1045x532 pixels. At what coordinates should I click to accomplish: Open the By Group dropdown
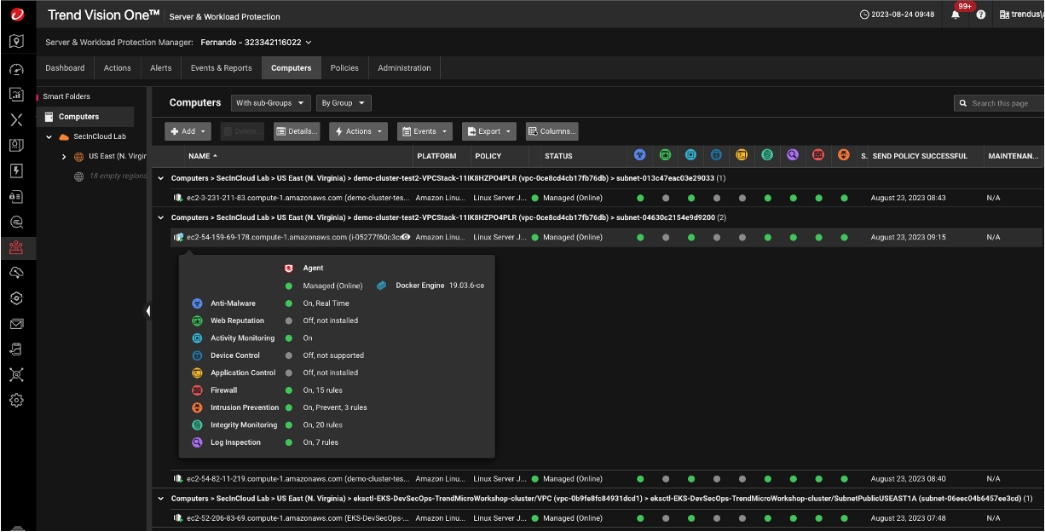343,103
